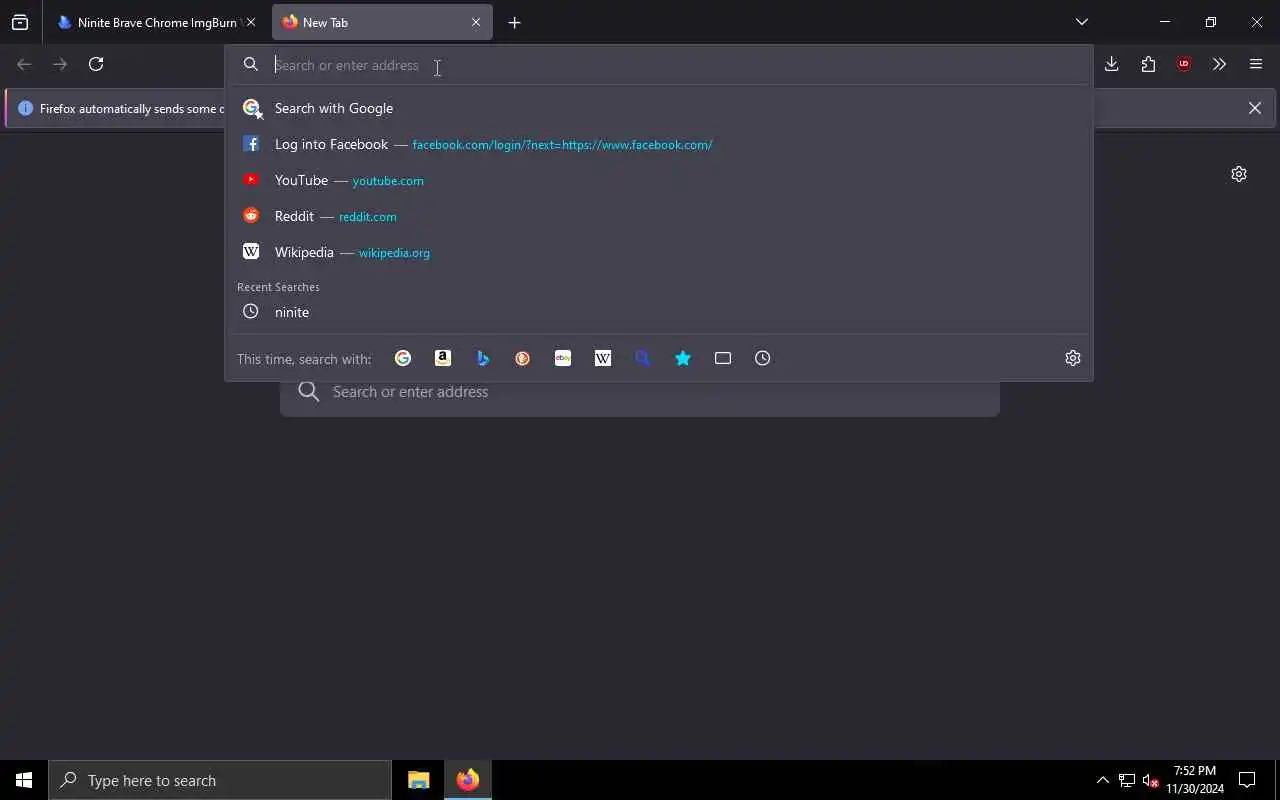The image size is (1280, 800).
Task: Search this time with Amazon
Action: point(443,358)
